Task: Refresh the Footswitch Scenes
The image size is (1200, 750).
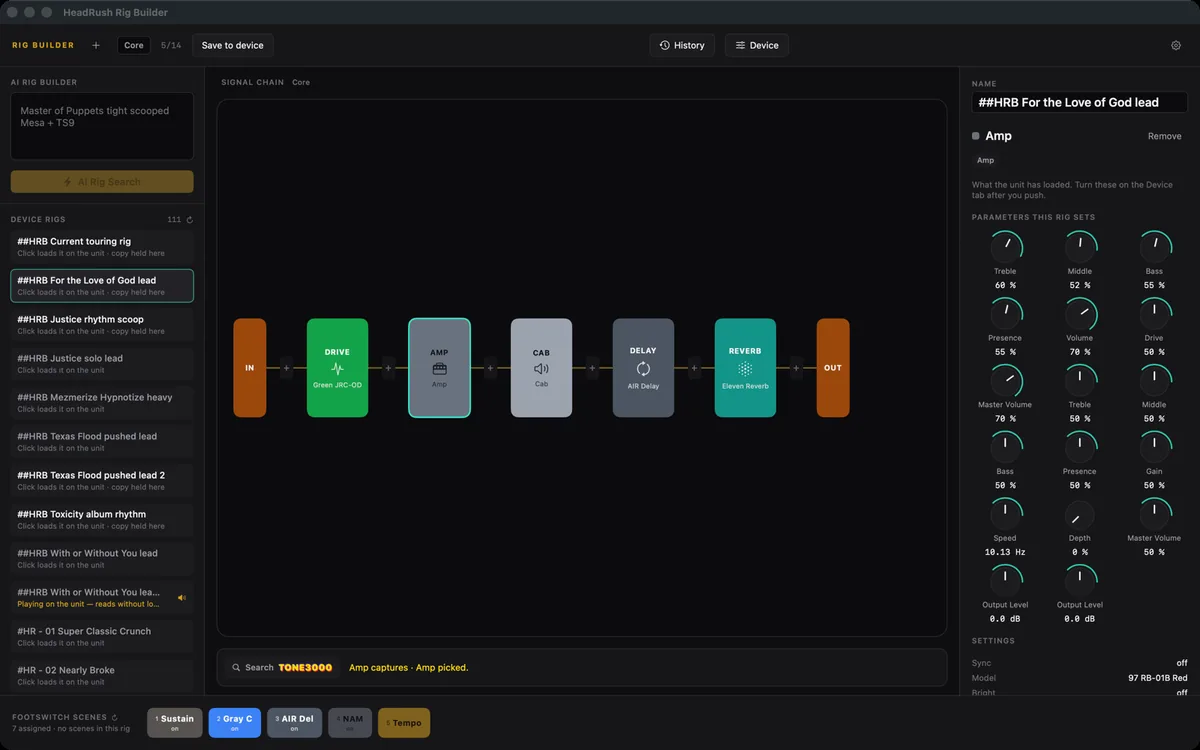Action: [115, 717]
